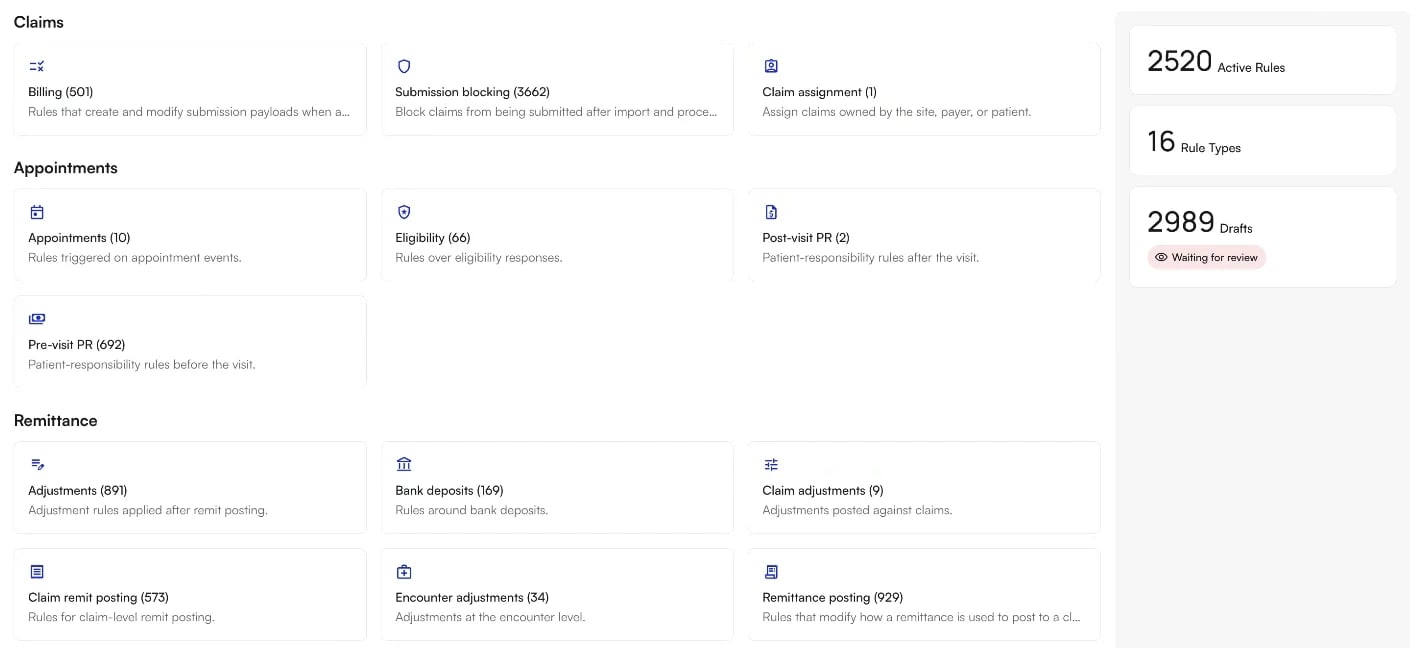Open Encounter adjustments (34) rules

[557, 594]
